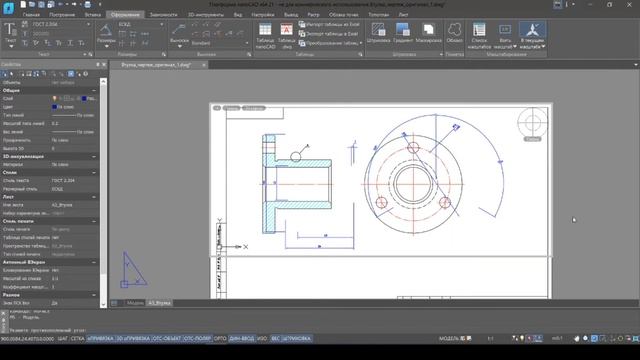This screenshot has height=360, width=640.
Task: Click the New document icon in quick access bar
Action: pos(23,4)
